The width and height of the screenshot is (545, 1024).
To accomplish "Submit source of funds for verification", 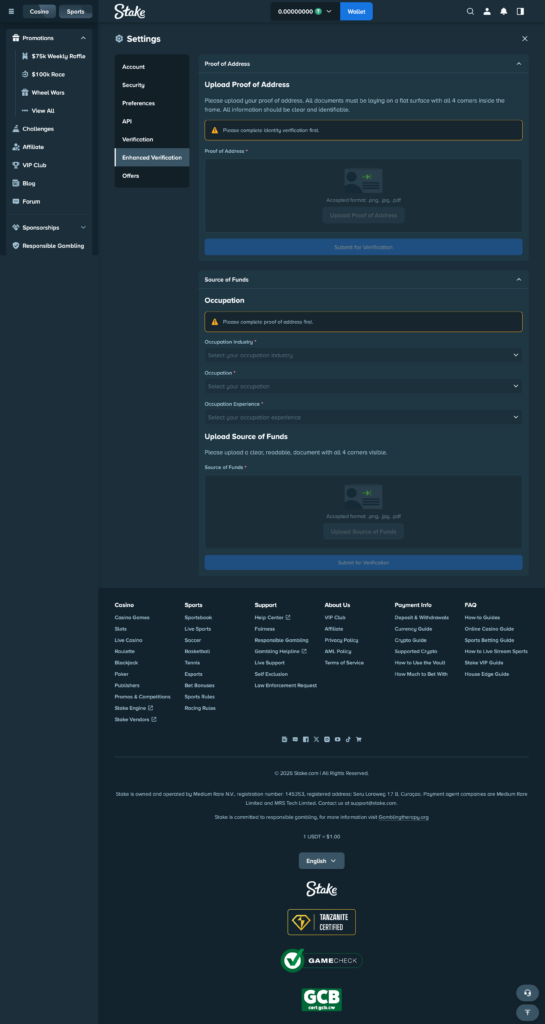I will (364, 563).
